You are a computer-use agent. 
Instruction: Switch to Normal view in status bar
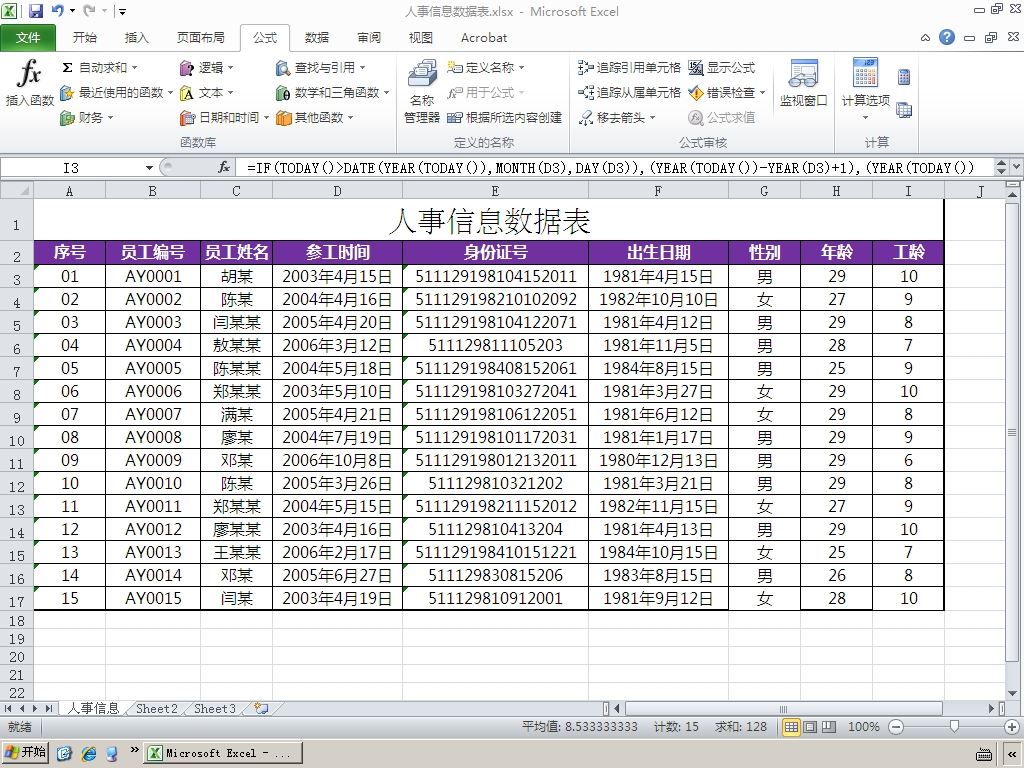[x=791, y=727]
